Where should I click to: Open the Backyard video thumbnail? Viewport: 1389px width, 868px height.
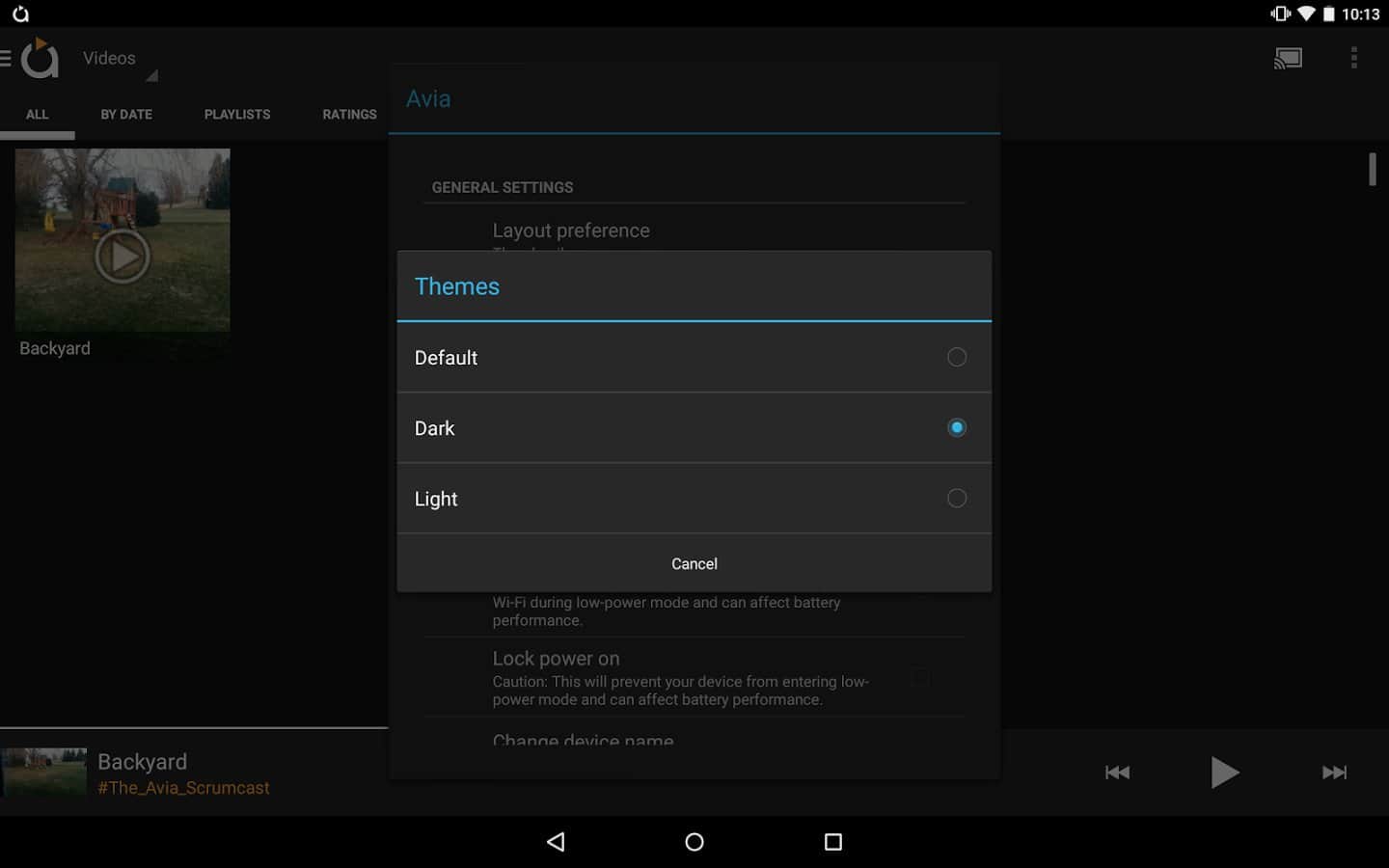pyautogui.click(x=123, y=241)
